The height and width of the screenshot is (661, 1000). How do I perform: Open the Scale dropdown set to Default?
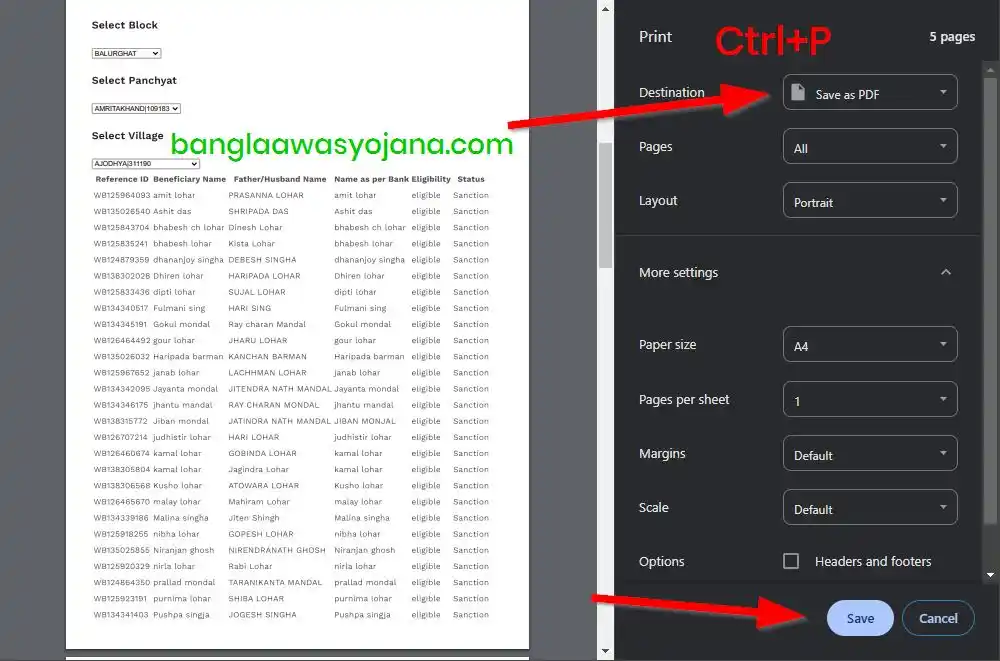[869, 508]
